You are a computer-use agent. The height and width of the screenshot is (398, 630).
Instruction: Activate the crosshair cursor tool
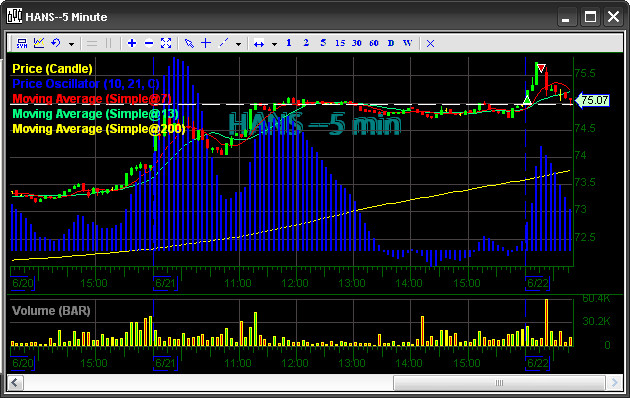(206, 43)
